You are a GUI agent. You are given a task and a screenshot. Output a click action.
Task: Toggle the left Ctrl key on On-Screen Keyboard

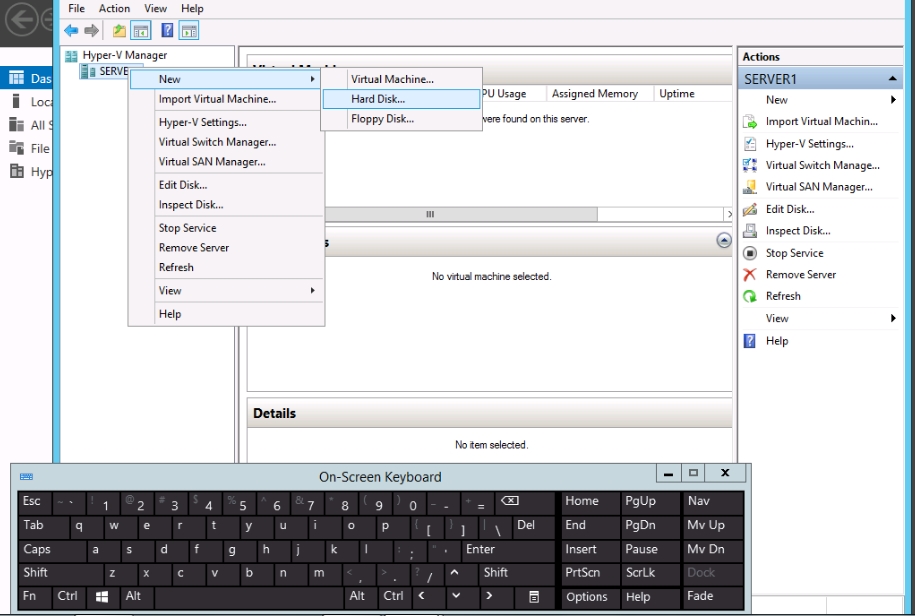[x=68, y=597]
